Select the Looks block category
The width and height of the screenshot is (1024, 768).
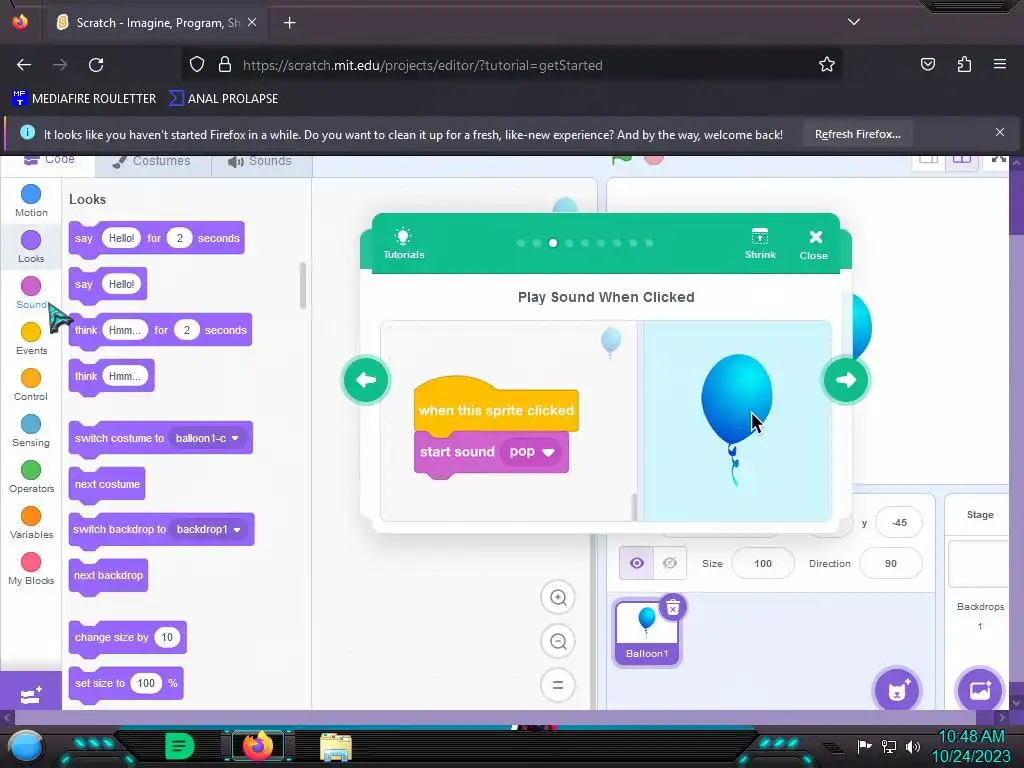coord(31,247)
